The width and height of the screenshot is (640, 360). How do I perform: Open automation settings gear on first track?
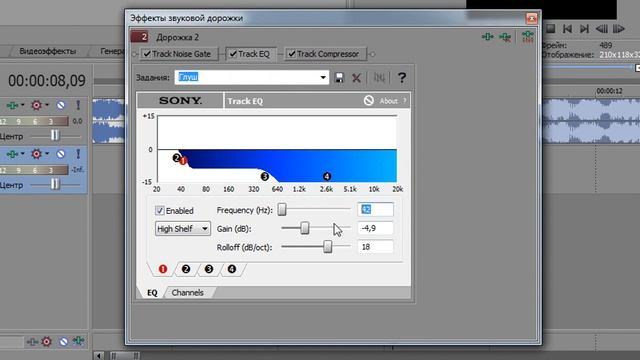(36, 105)
